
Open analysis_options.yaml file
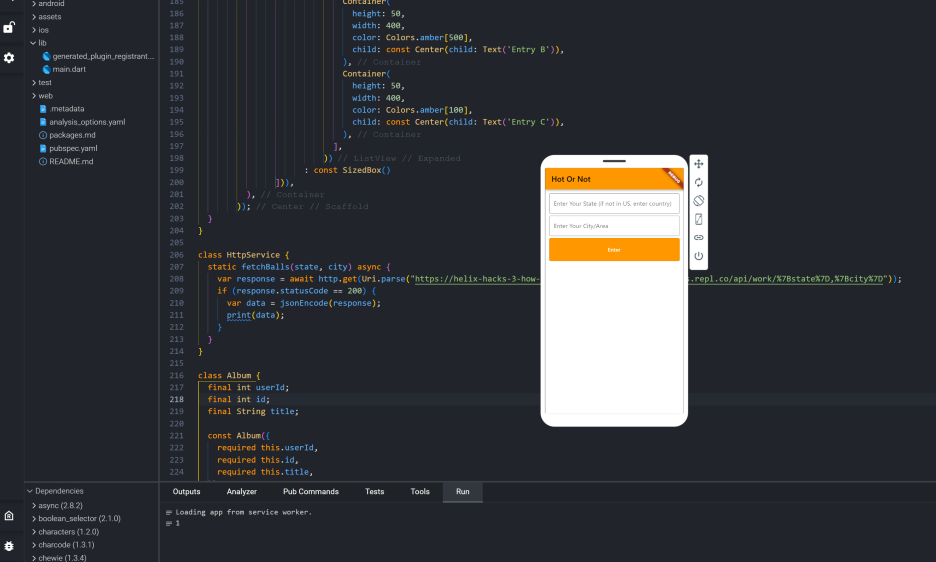87,122
